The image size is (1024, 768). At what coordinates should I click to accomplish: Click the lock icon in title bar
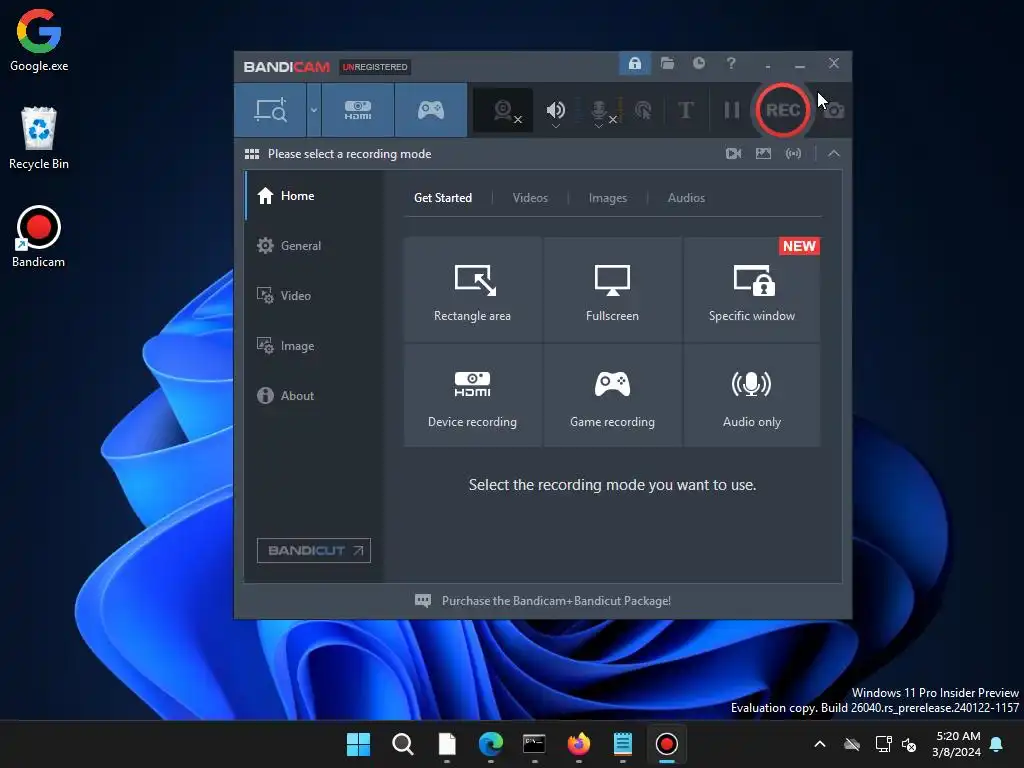635,63
